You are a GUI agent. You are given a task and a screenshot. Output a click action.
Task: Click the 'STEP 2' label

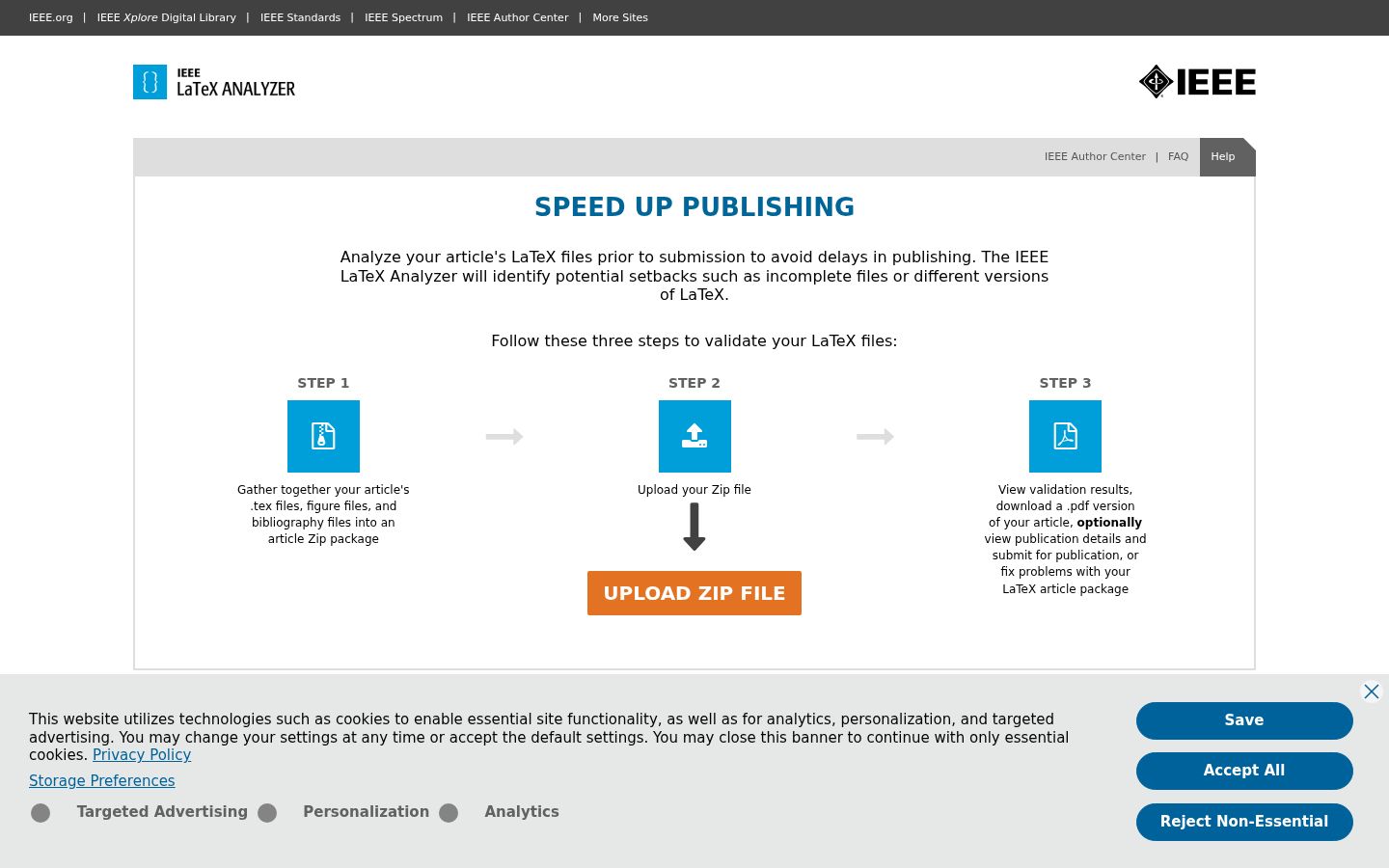click(x=694, y=383)
